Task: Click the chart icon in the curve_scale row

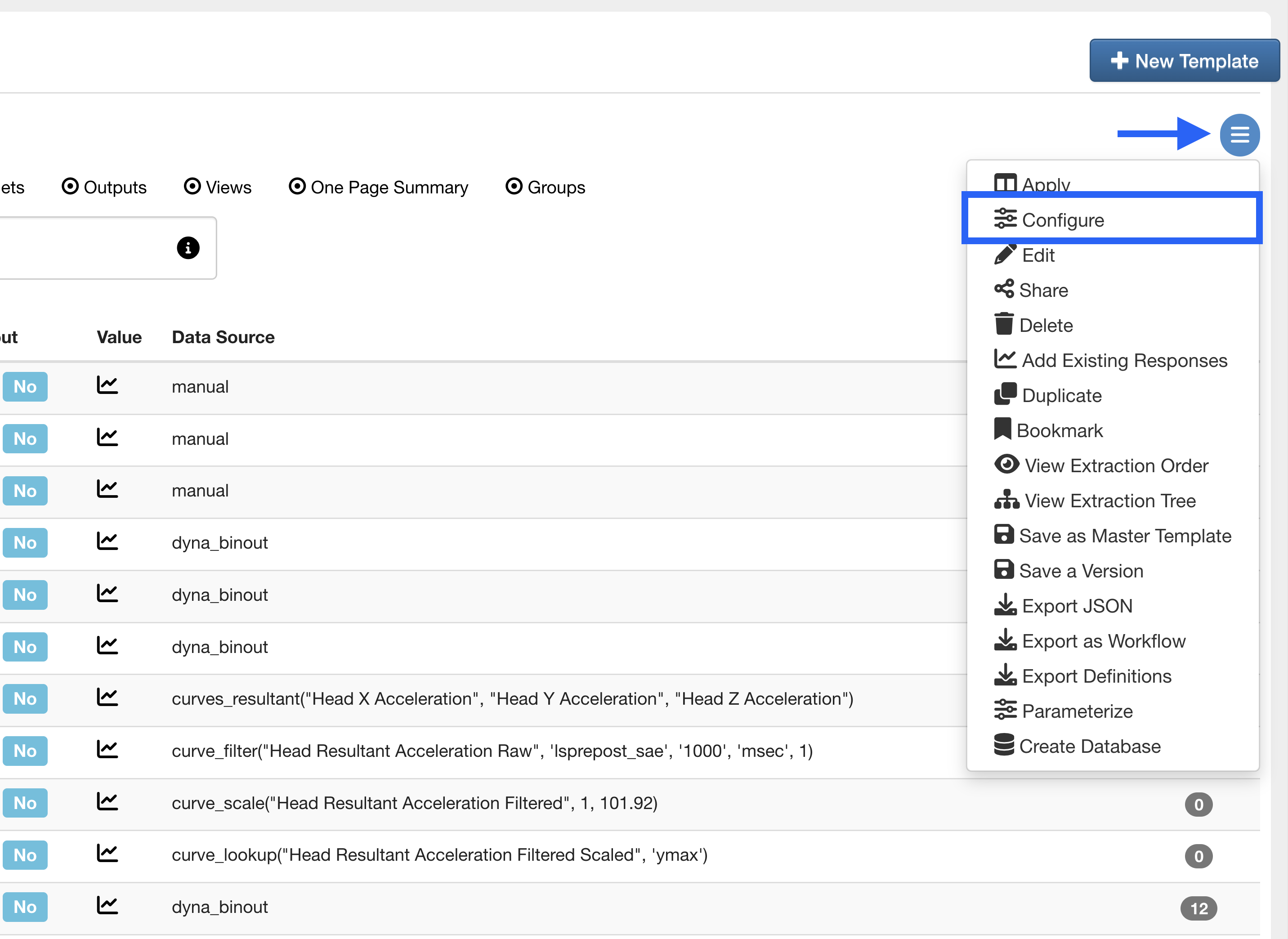Action: tap(107, 801)
